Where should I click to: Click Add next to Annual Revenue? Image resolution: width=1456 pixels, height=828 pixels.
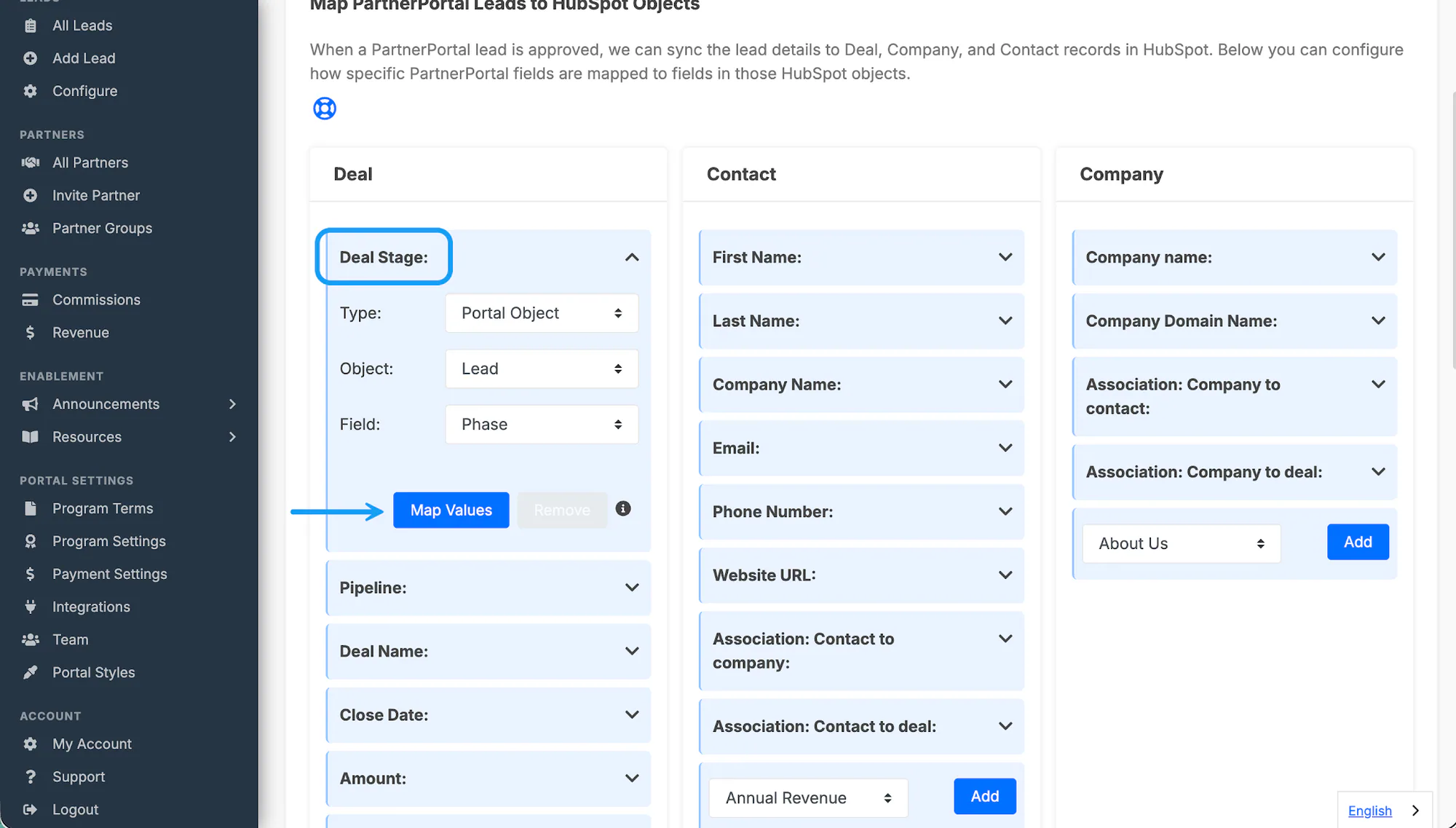click(985, 796)
